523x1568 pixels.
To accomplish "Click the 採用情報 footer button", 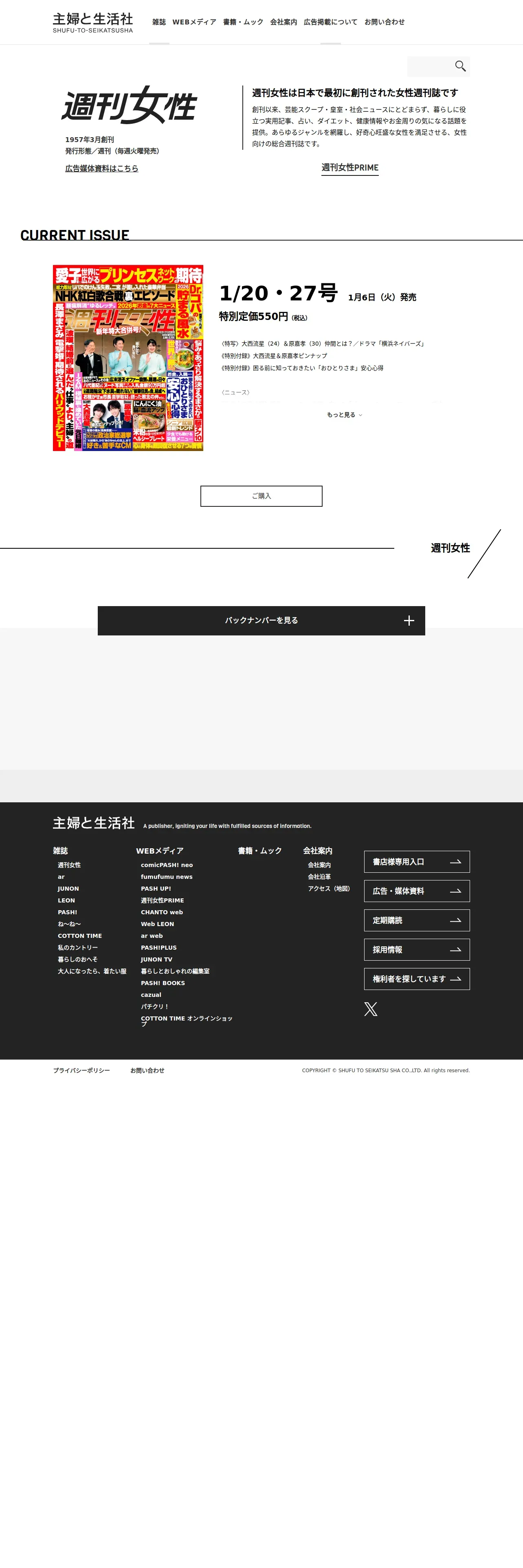I will tap(417, 949).
